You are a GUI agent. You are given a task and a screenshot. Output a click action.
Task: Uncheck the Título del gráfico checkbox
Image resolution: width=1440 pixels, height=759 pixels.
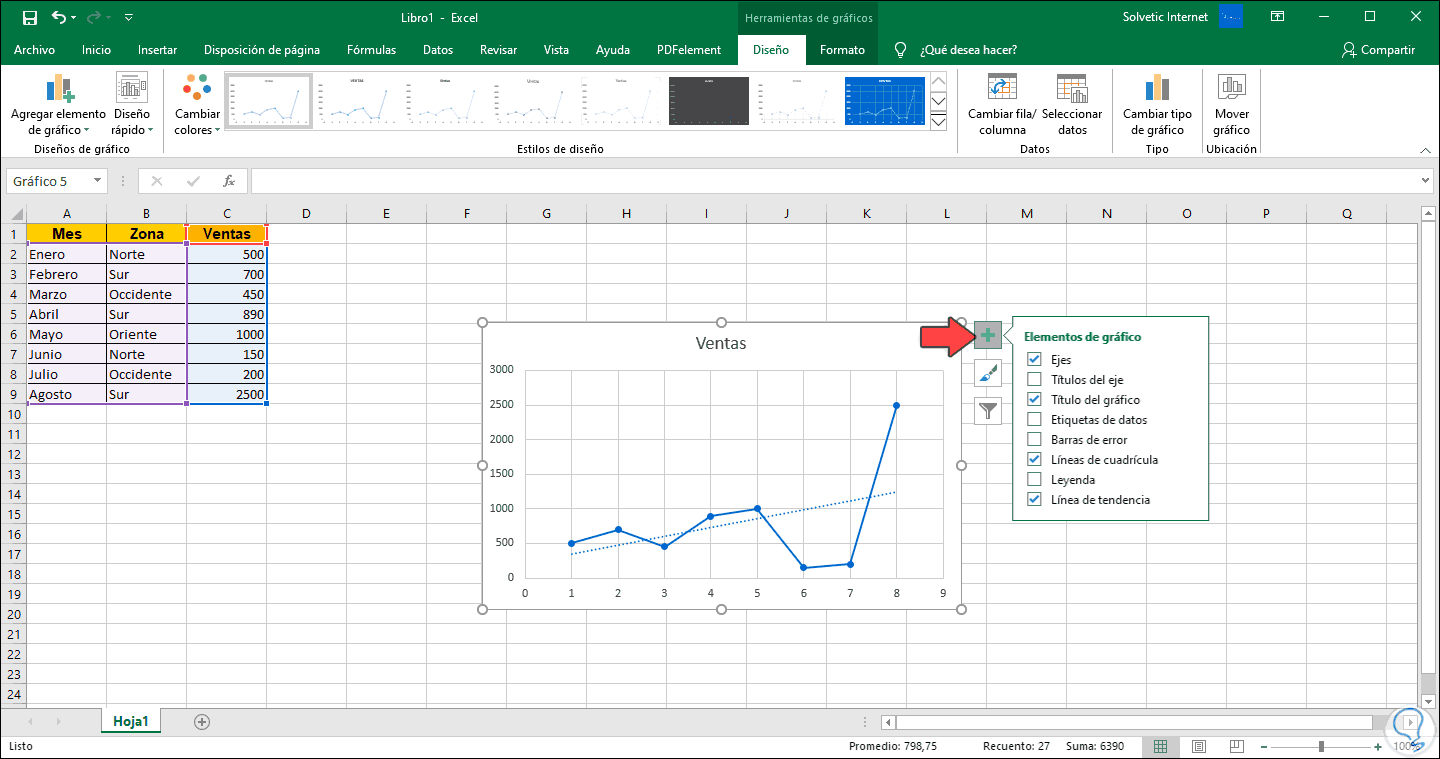point(1034,400)
